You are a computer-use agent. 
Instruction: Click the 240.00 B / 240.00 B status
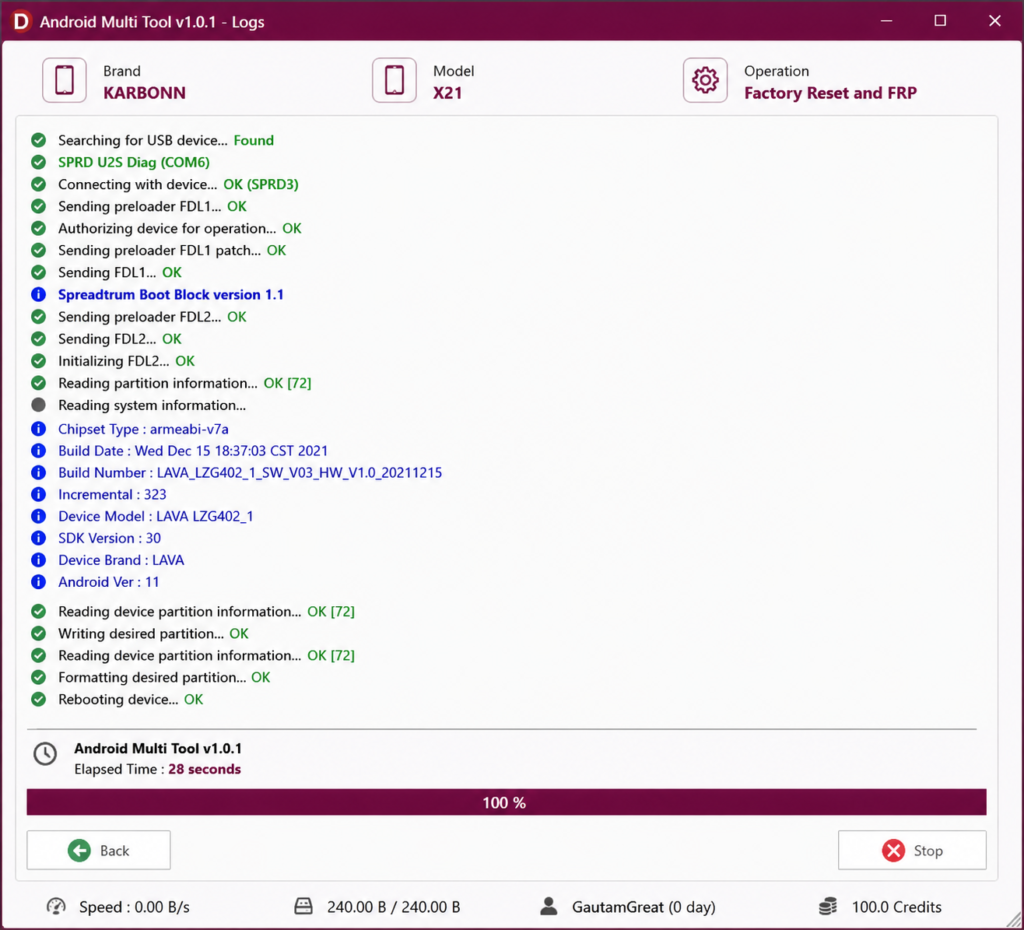point(394,907)
